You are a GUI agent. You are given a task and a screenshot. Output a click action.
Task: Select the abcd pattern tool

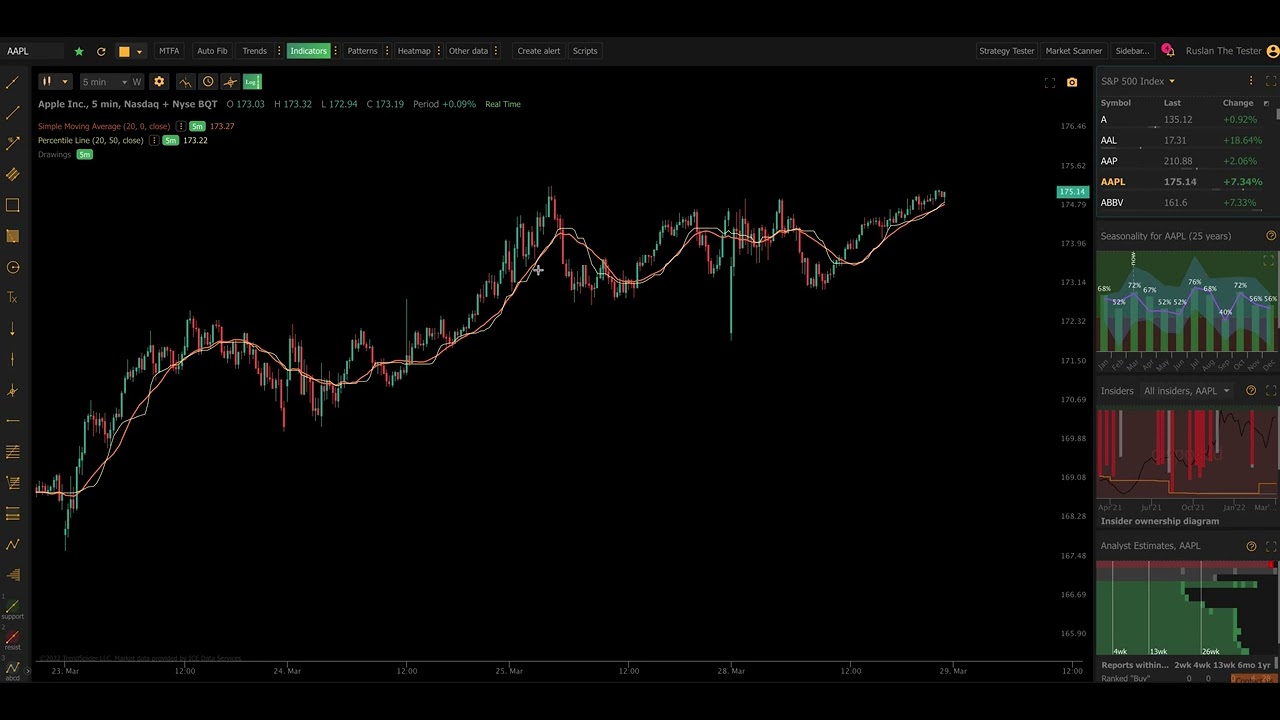[13, 670]
